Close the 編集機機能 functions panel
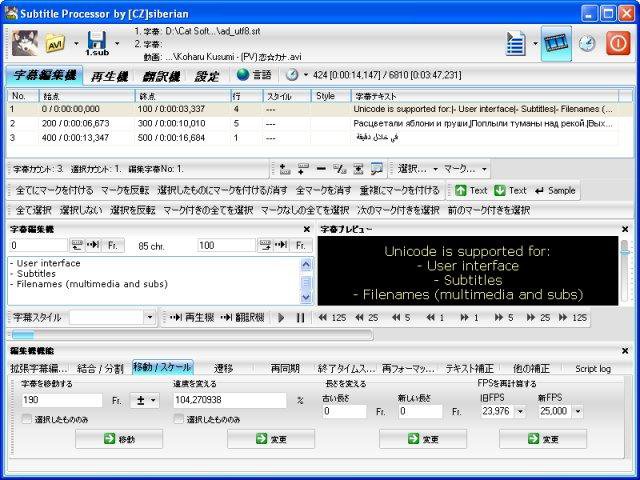The height and width of the screenshot is (480, 640). point(625,351)
